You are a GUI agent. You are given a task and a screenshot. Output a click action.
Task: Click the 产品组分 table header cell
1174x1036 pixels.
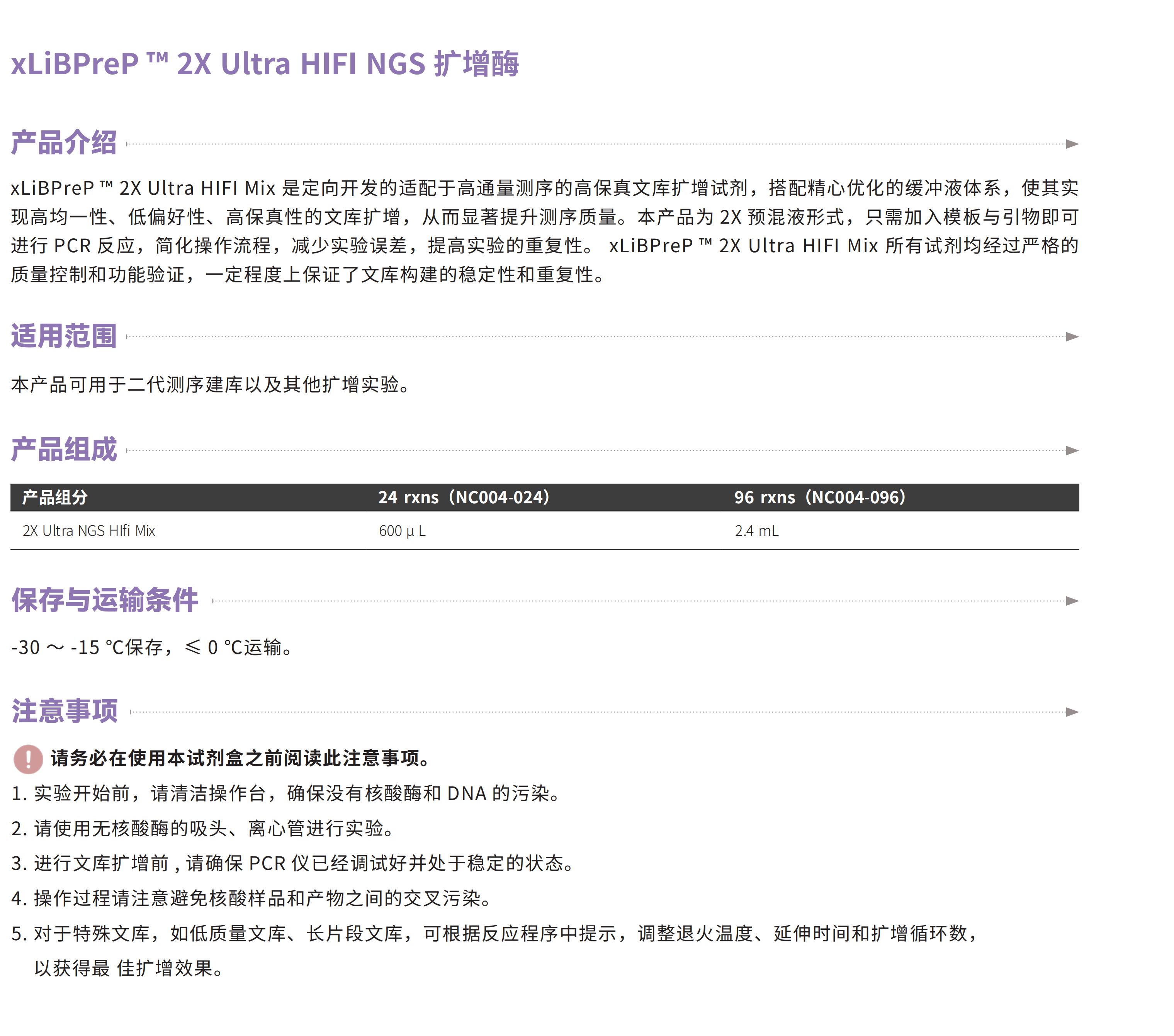click(54, 497)
